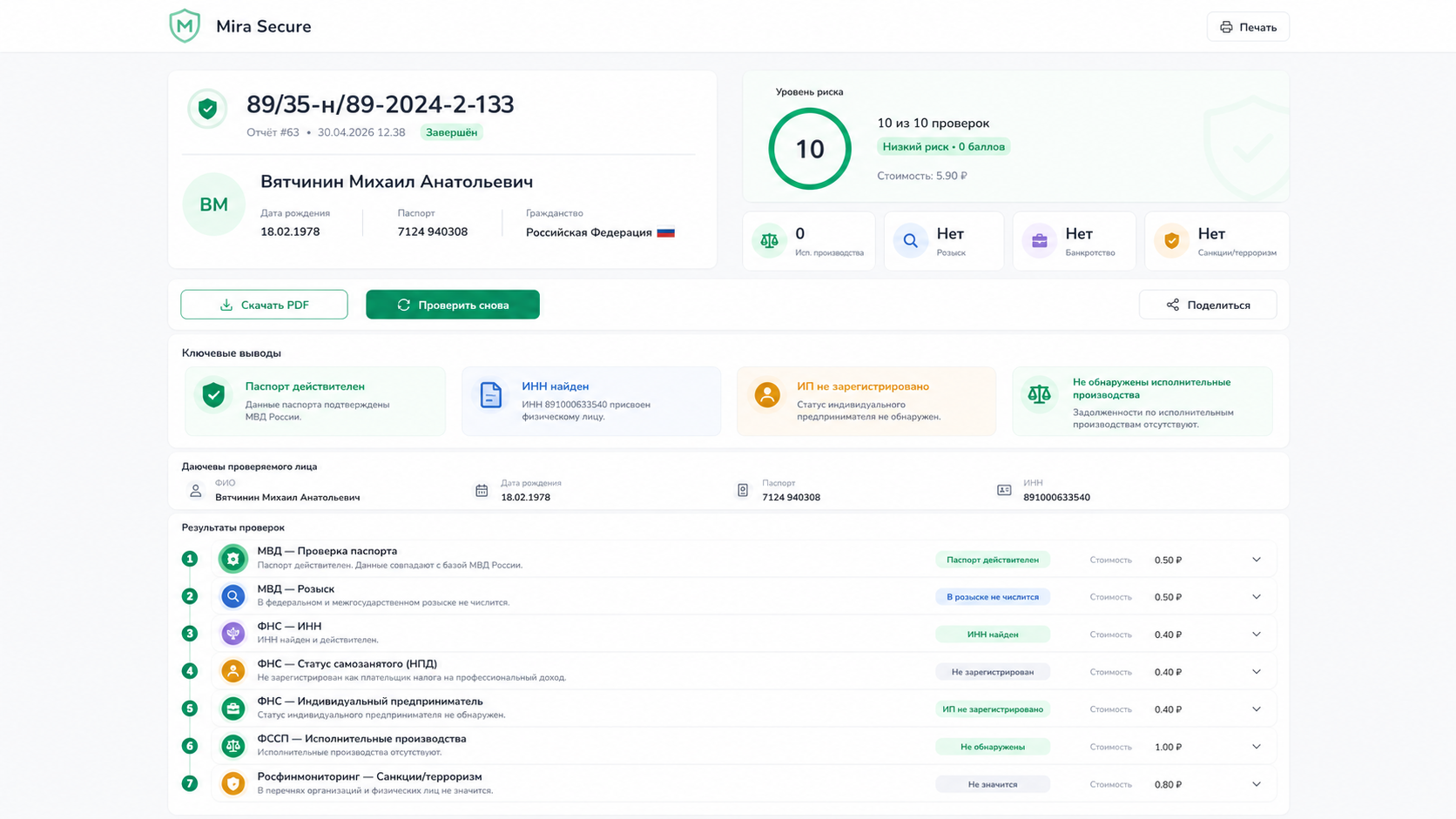Expand the Индивидуальный предприниматель row

pyautogui.click(x=1257, y=709)
